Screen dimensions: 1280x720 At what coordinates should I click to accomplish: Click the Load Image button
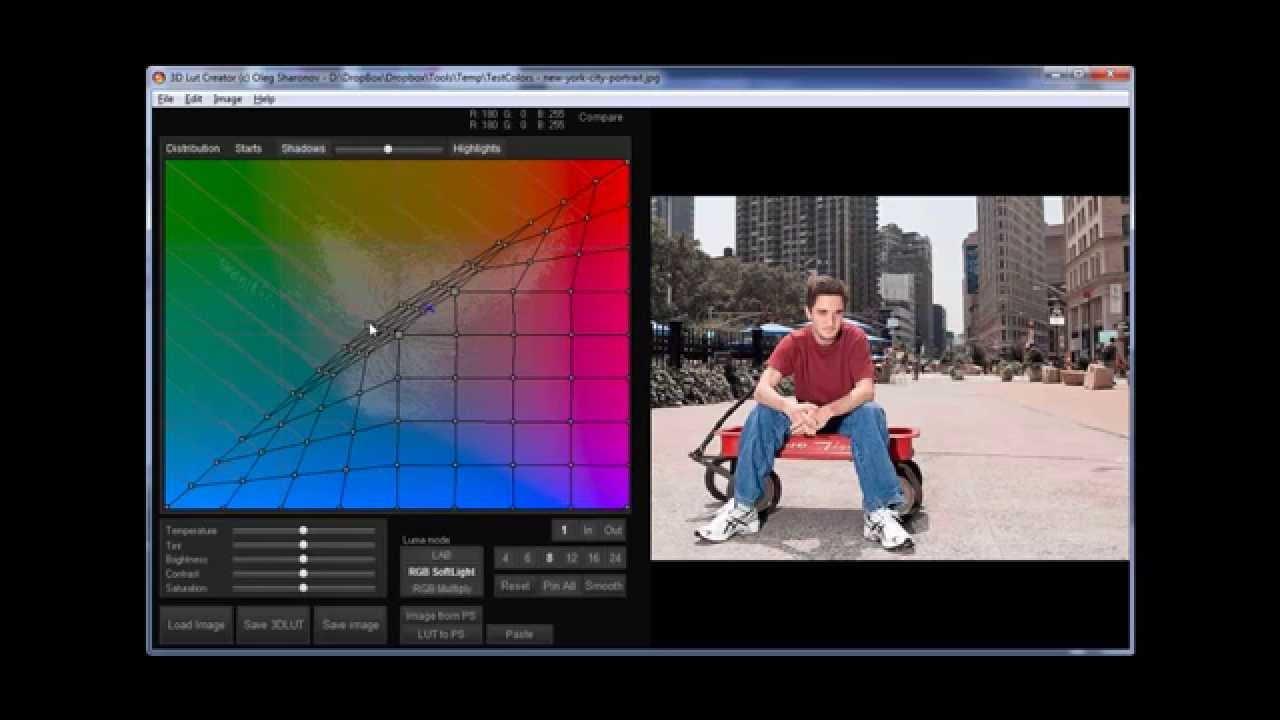point(196,625)
